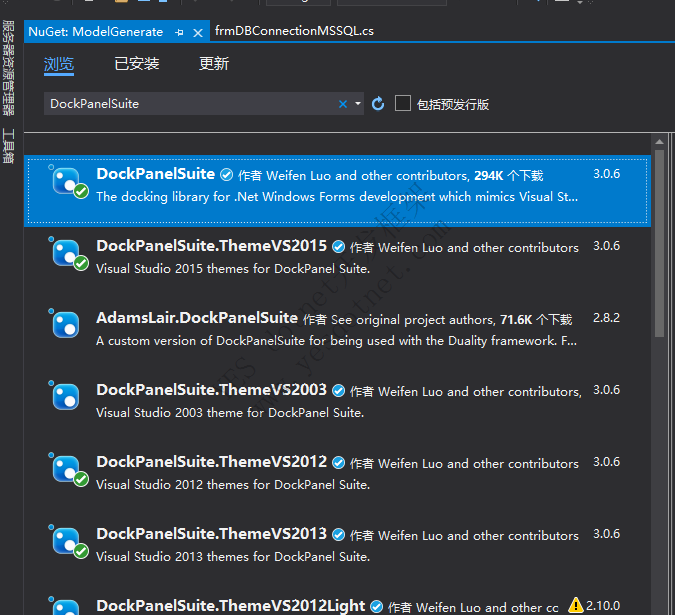
Task: Click version 2.8.2 of AdamsLair.DockPanelSuite
Action: (606, 318)
